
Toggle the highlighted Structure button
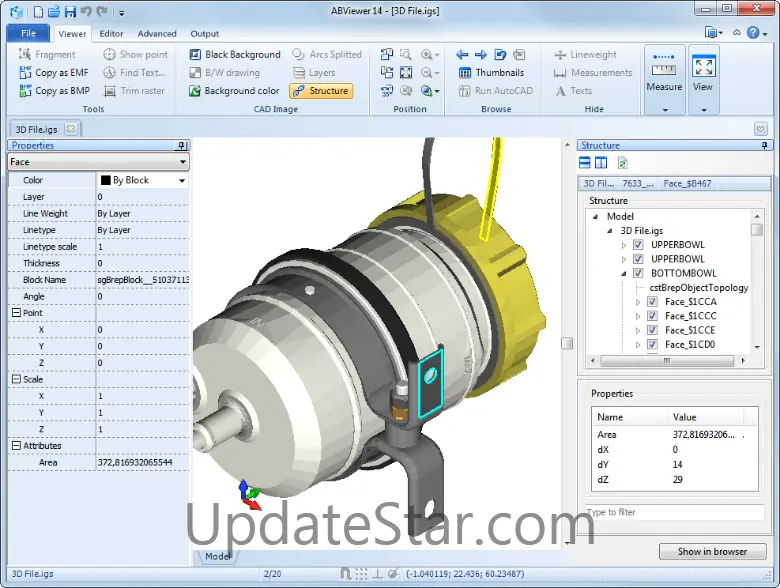click(x=321, y=91)
